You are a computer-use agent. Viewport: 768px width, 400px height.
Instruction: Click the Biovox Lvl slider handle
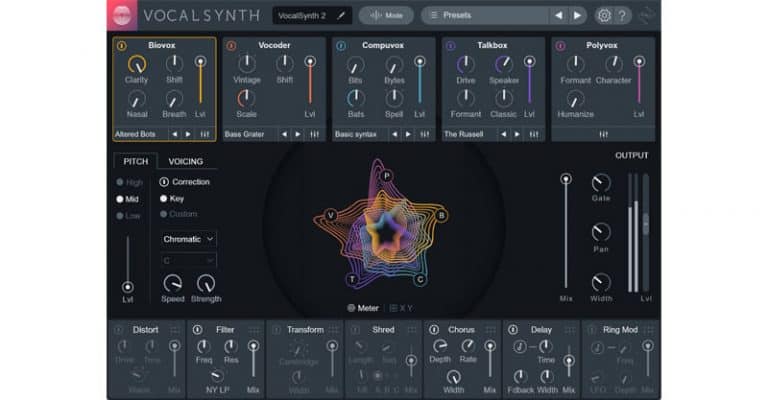point(200,61)
